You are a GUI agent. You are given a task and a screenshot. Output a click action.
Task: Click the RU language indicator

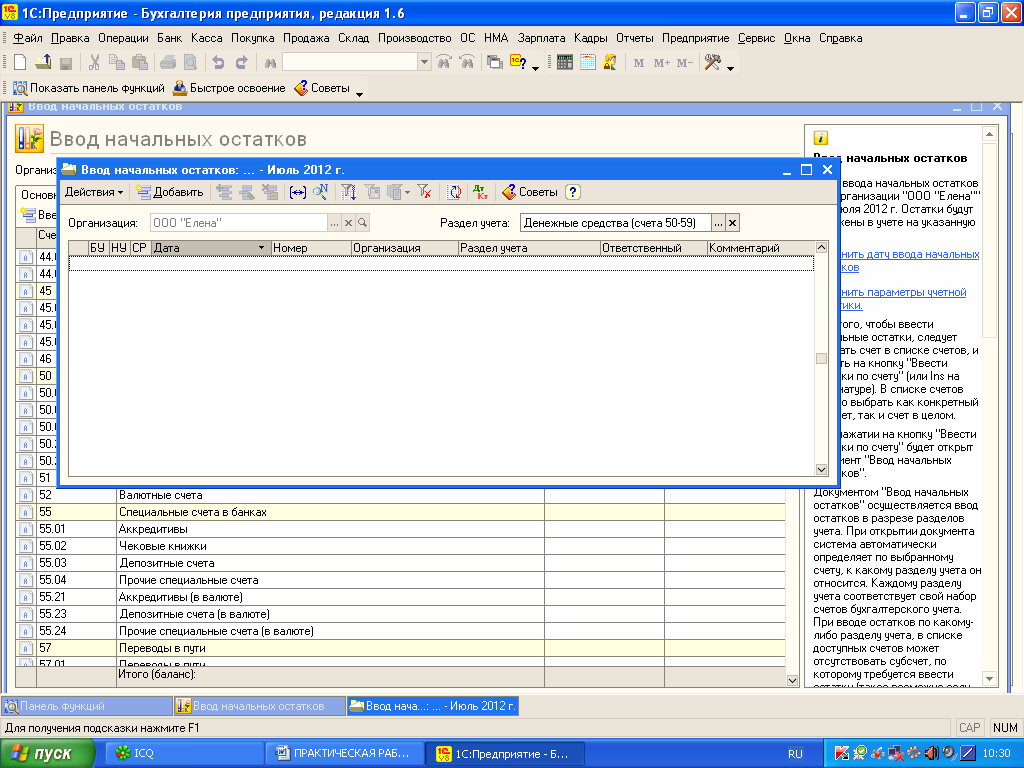click(795, 754)
